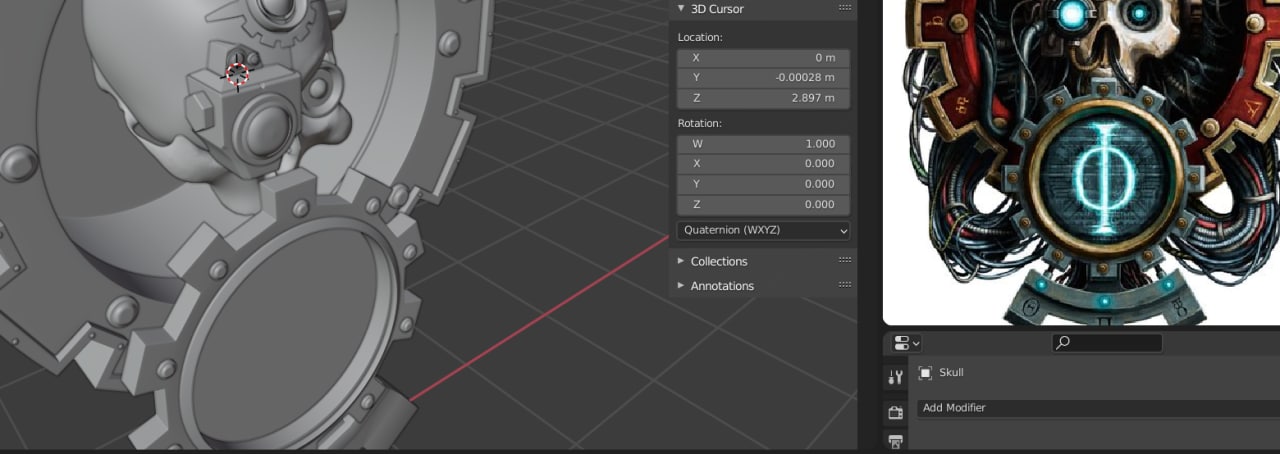Click the Rotation W value field

(x=763, y=144)
